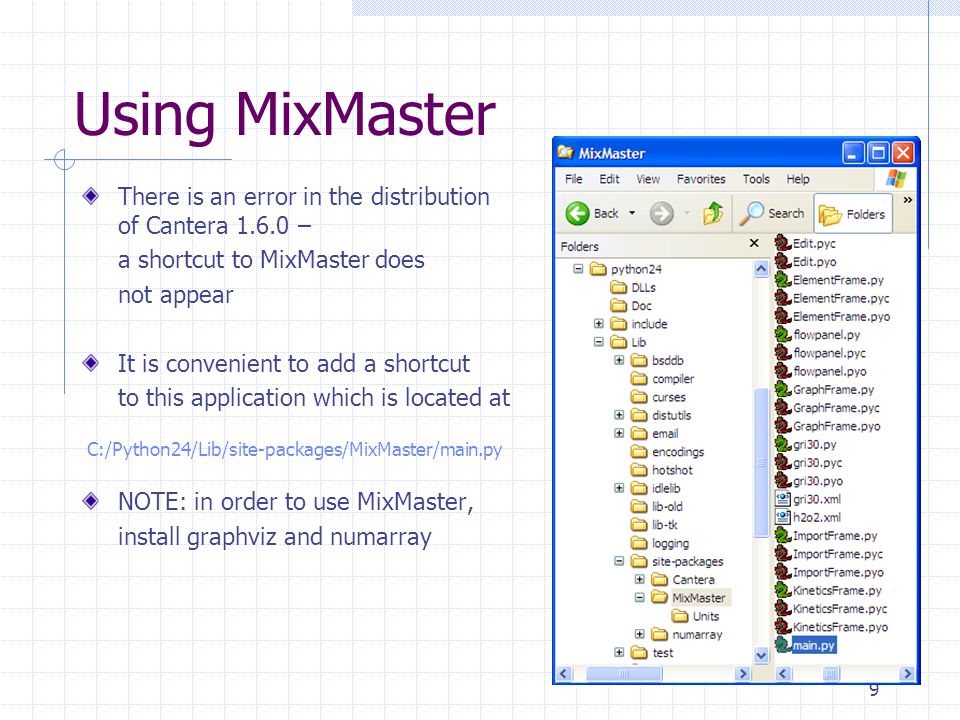Screen dimensions: 960x720
Task: Expand the numarray folder node
Action: [640, 634]
